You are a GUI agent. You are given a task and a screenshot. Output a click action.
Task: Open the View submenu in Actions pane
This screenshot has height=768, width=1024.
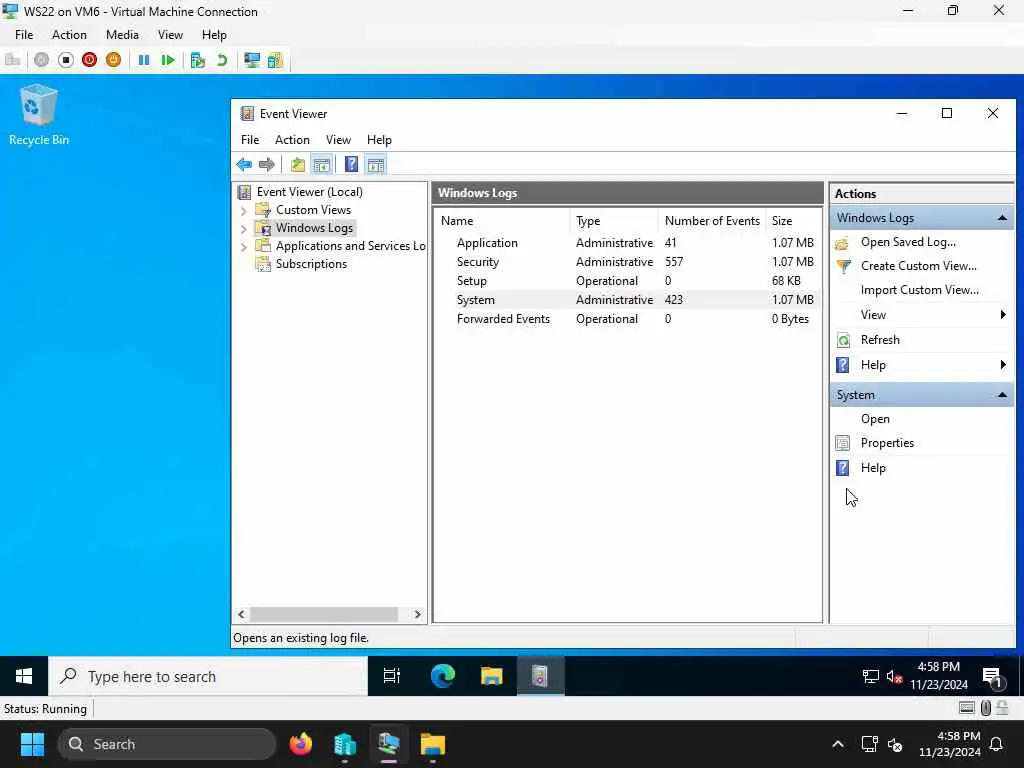click(x=921, y=315)
